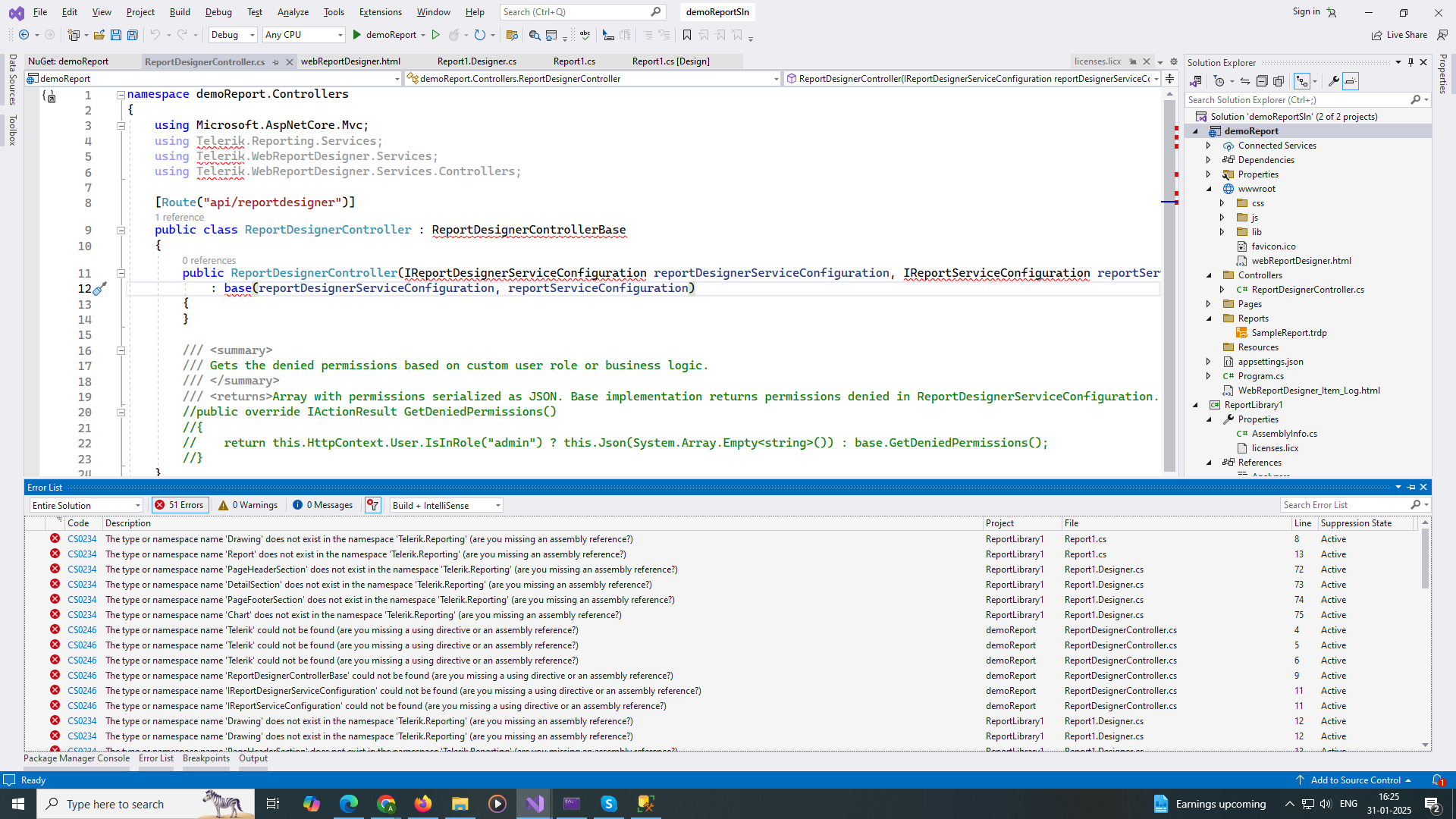The image size is (1456, 819).
Task: Toggle the 0 Warnings filter button
Action: [x=248, y=505]
